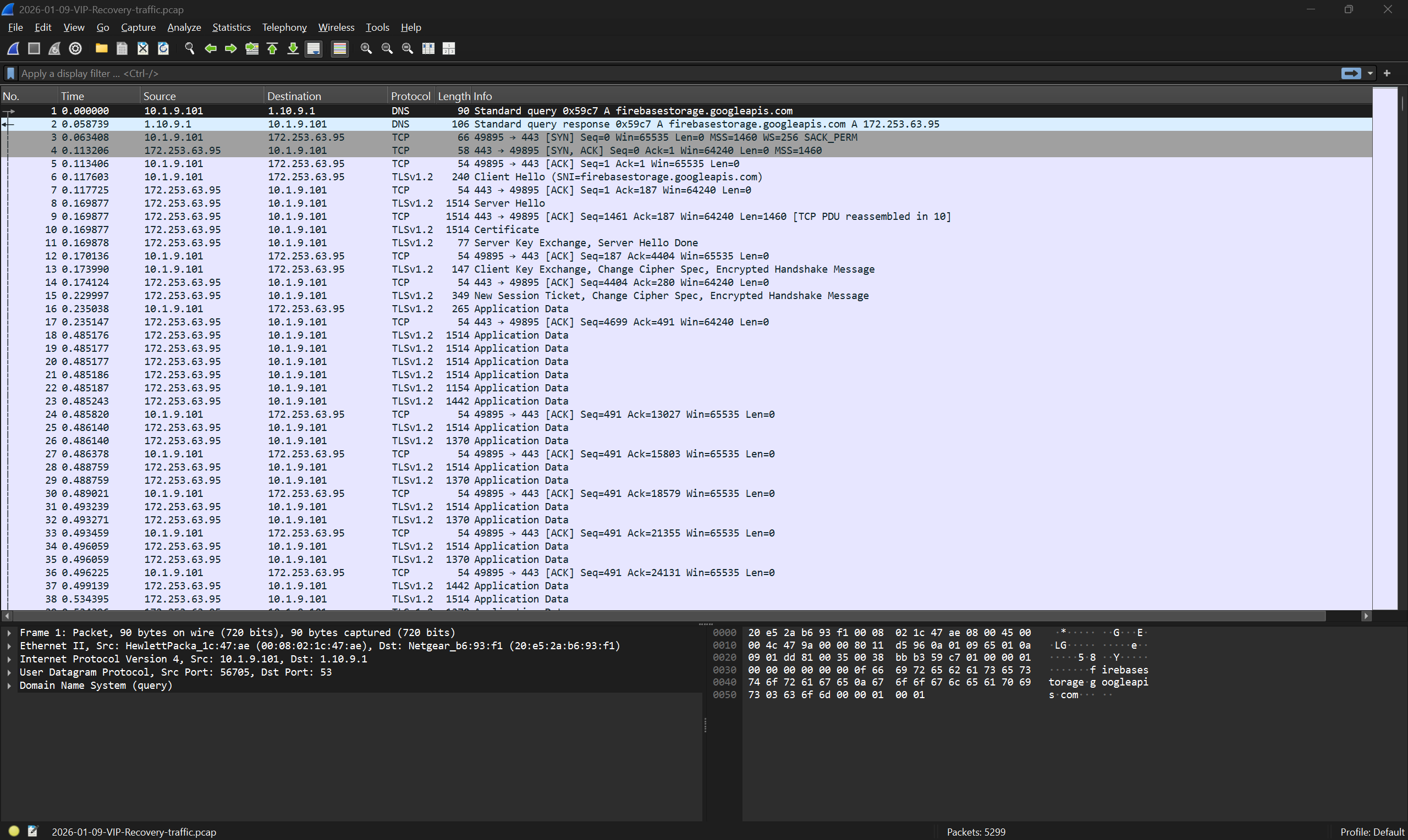Open the Wireless menu
Viewport: 1408px width, 840px height.
pyautogui.click(x=335, y=27)
